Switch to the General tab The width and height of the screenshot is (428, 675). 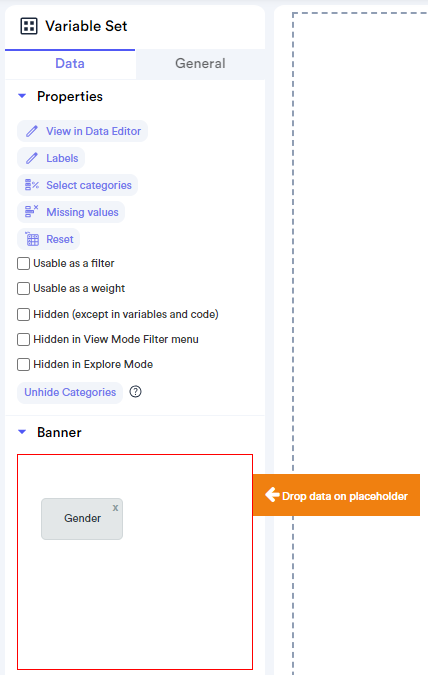tap(200, 64)
